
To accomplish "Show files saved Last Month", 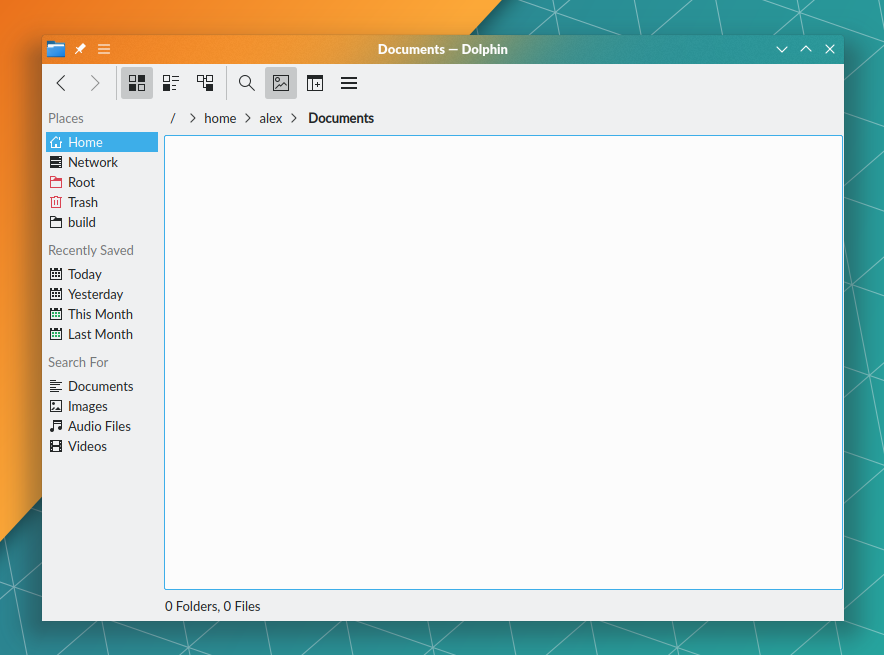I will 102,334.
